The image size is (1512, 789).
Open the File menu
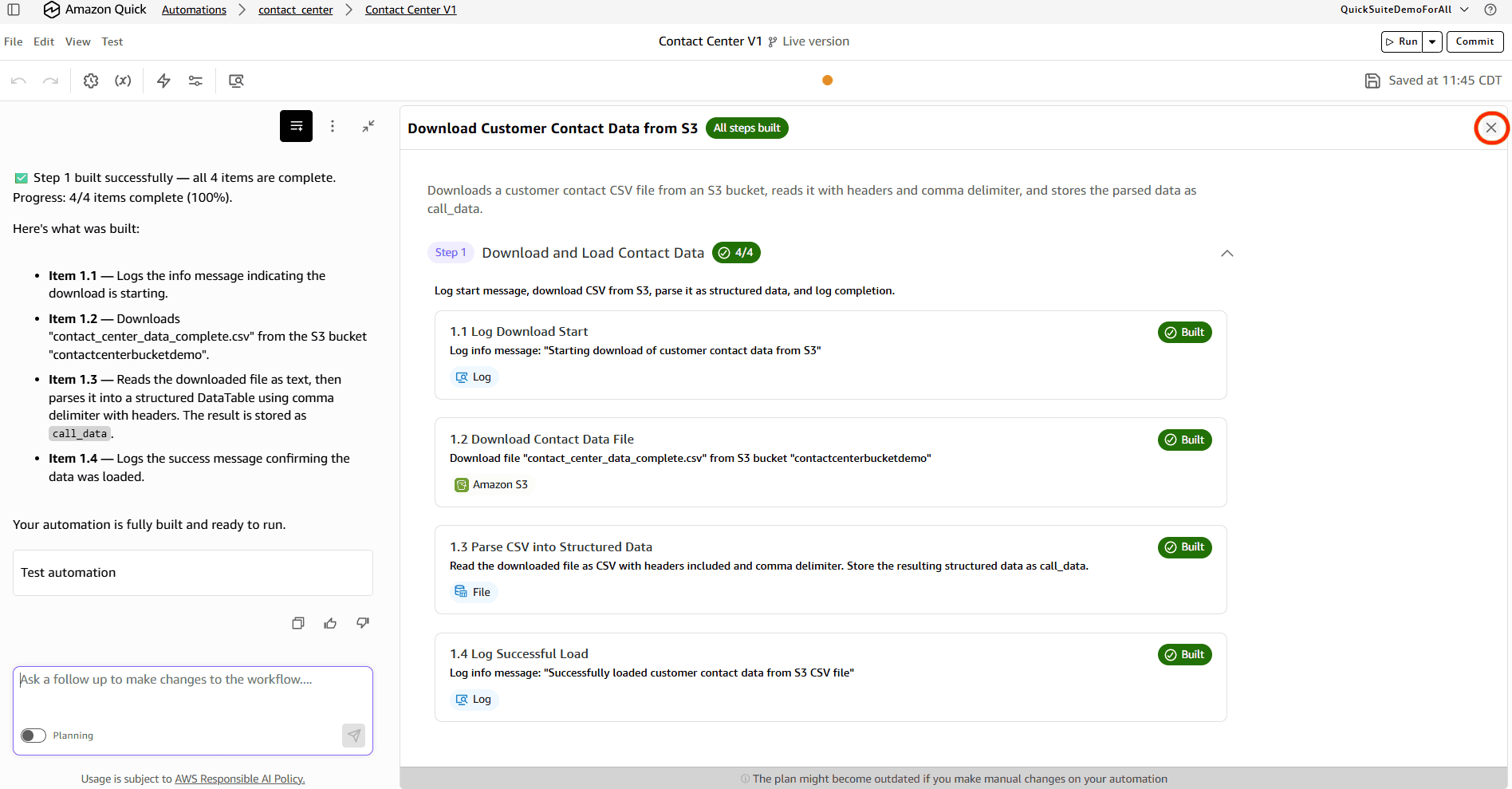point(14,41)
